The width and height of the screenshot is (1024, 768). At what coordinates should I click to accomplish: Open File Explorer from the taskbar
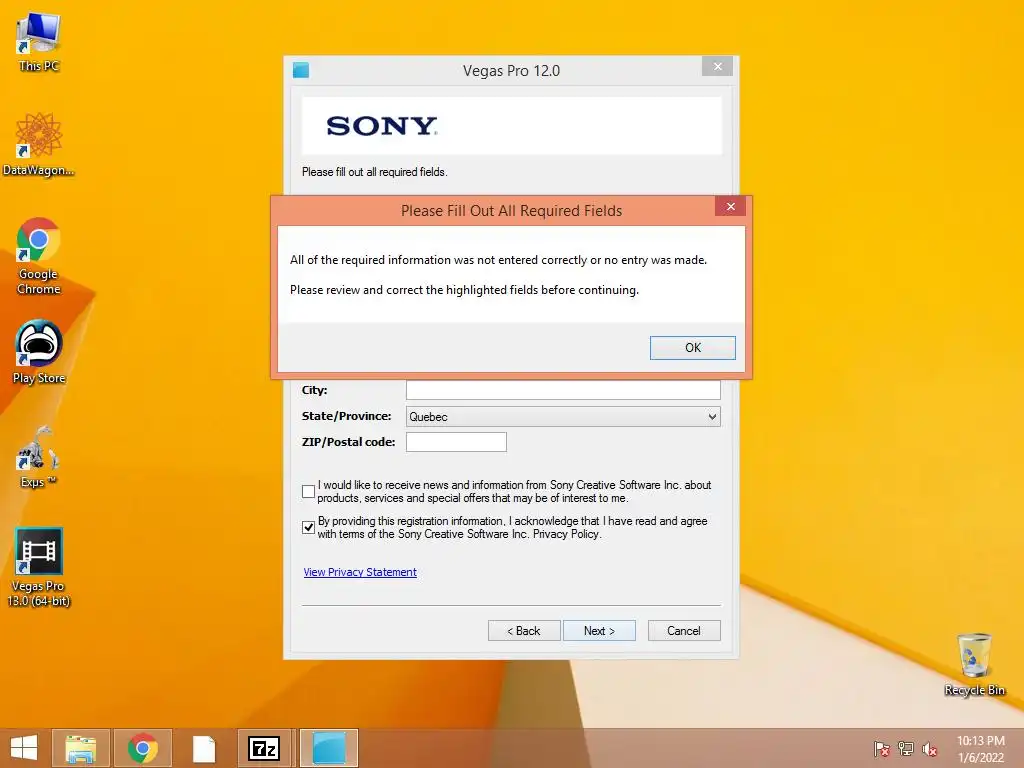point(81,748)
